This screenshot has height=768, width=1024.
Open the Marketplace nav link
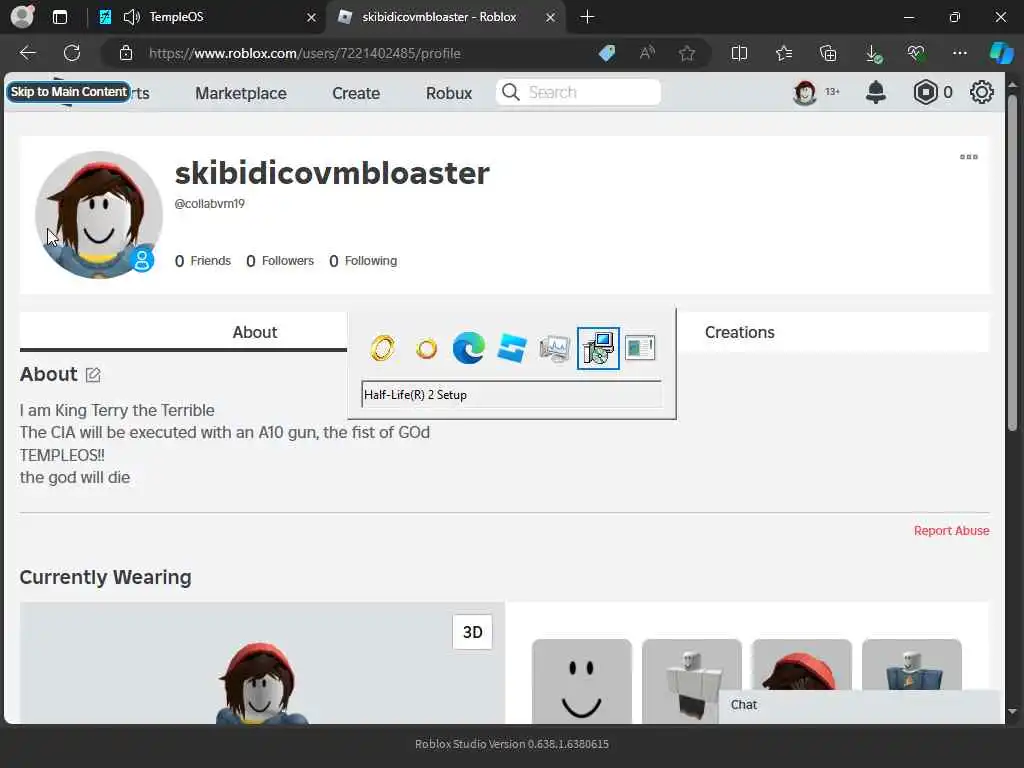click(240, 93)
